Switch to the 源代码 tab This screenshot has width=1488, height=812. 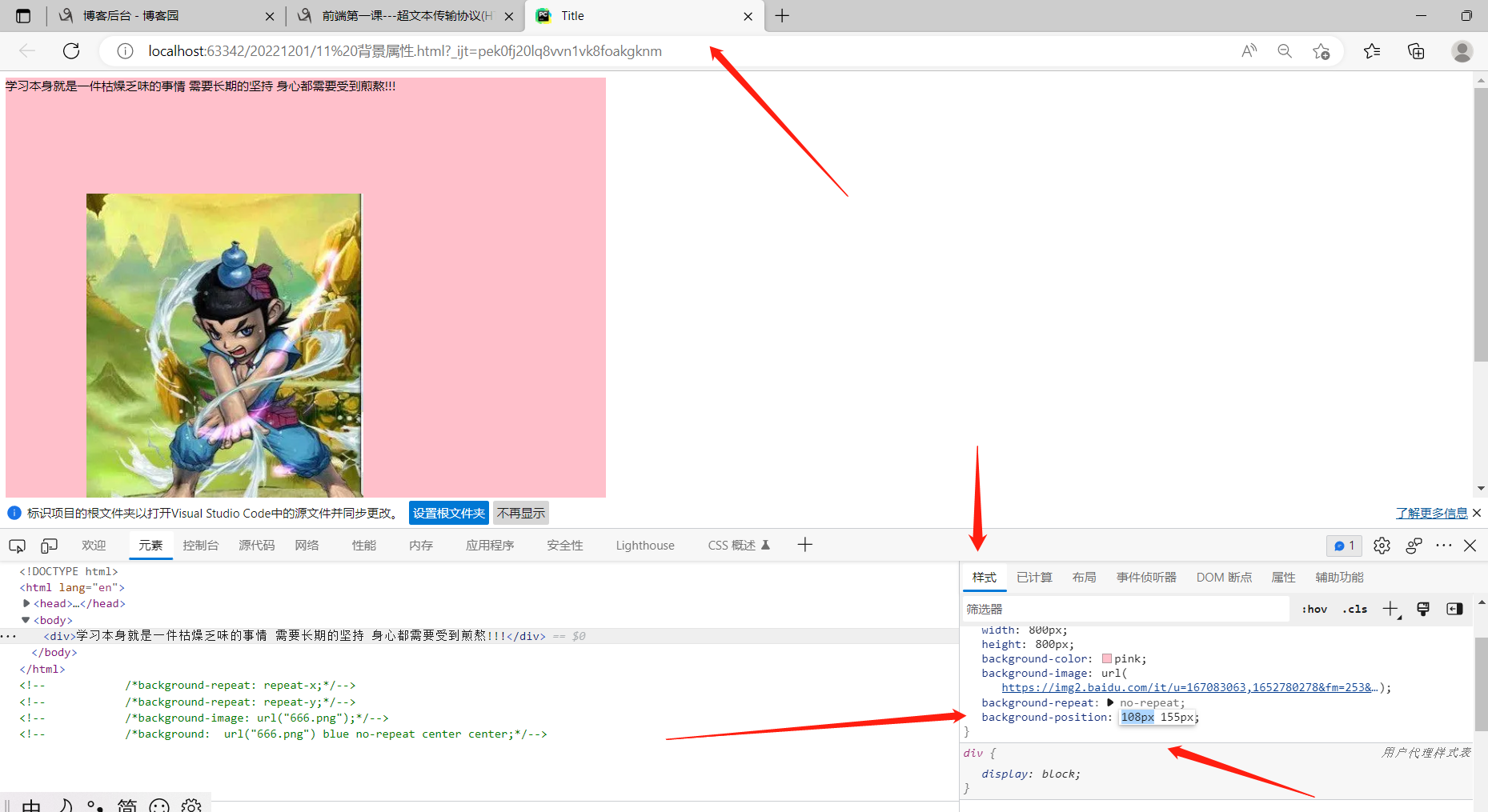tap(256, 546)
